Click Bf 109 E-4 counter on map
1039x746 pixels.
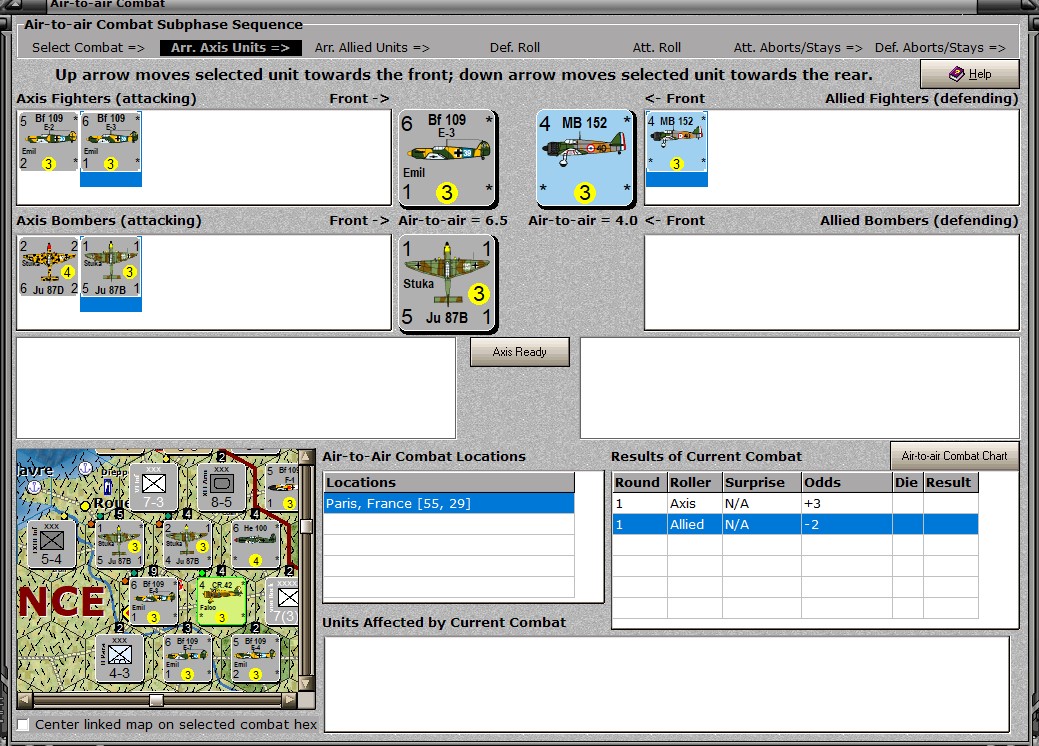coord(255,659)
